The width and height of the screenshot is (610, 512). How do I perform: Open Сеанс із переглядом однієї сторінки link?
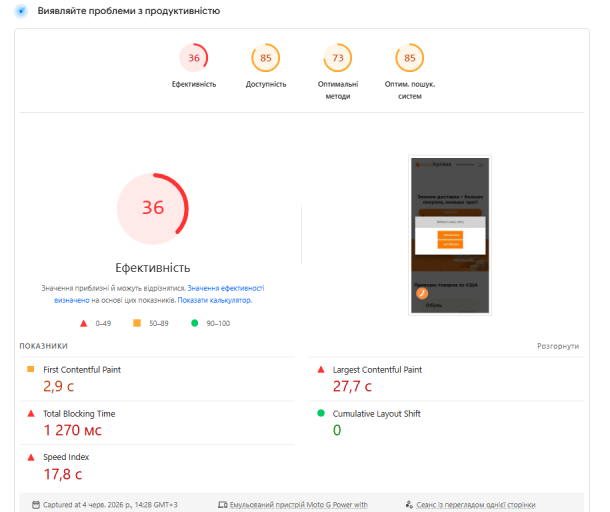(476, 505)
